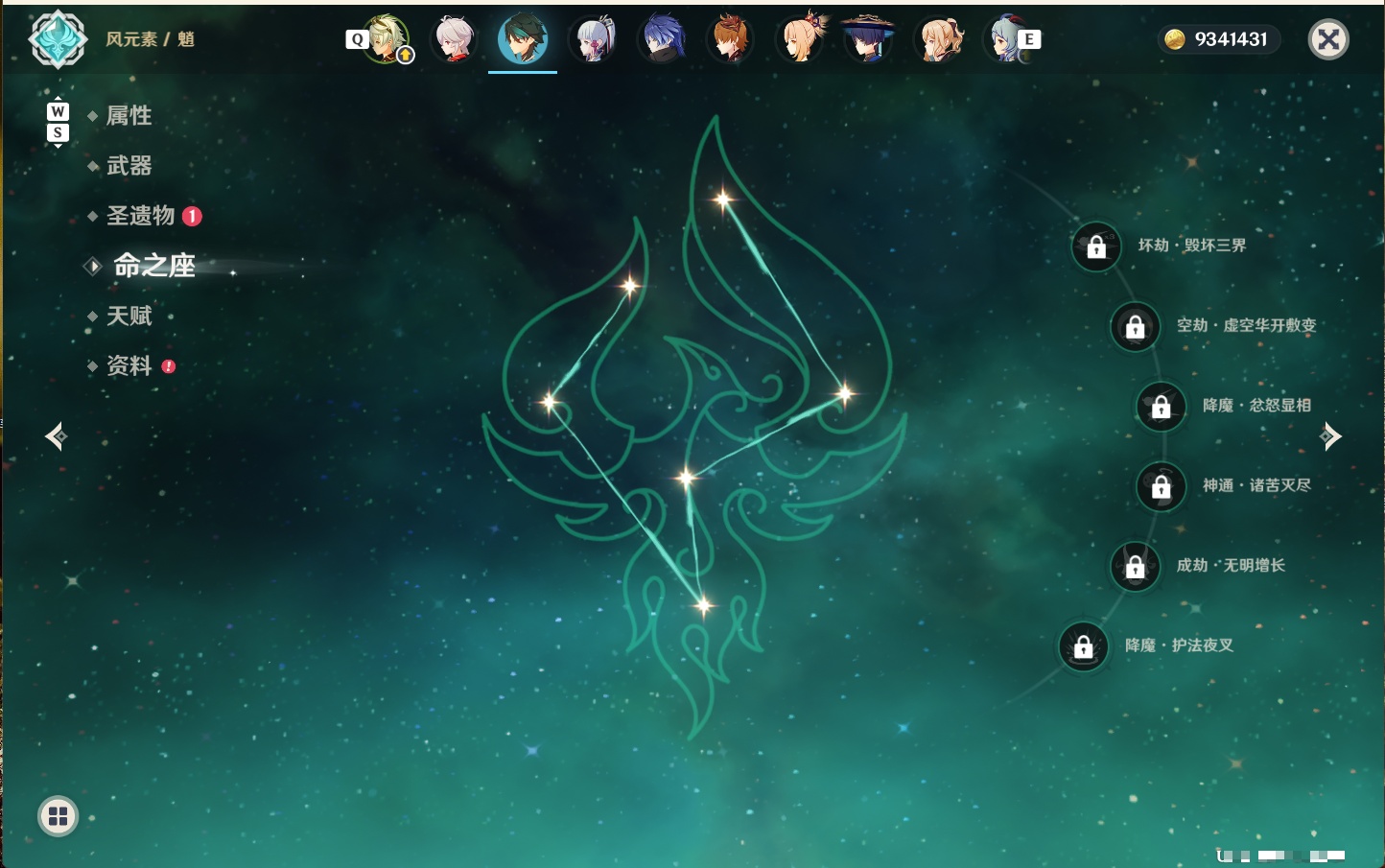Click the lock icon for 神通 · 诸苦灭尽
1385x868 pixels.
[1162, 487]
